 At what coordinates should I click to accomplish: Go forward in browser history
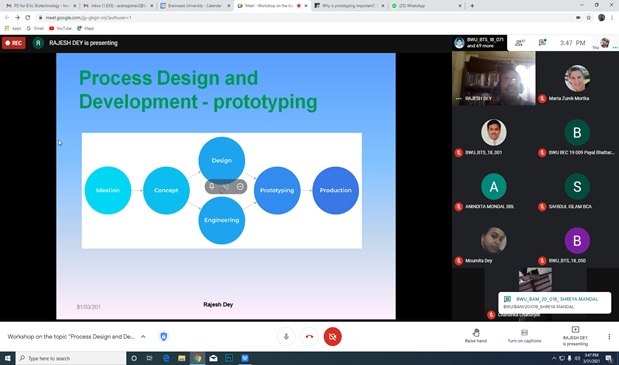pos(17,17)
